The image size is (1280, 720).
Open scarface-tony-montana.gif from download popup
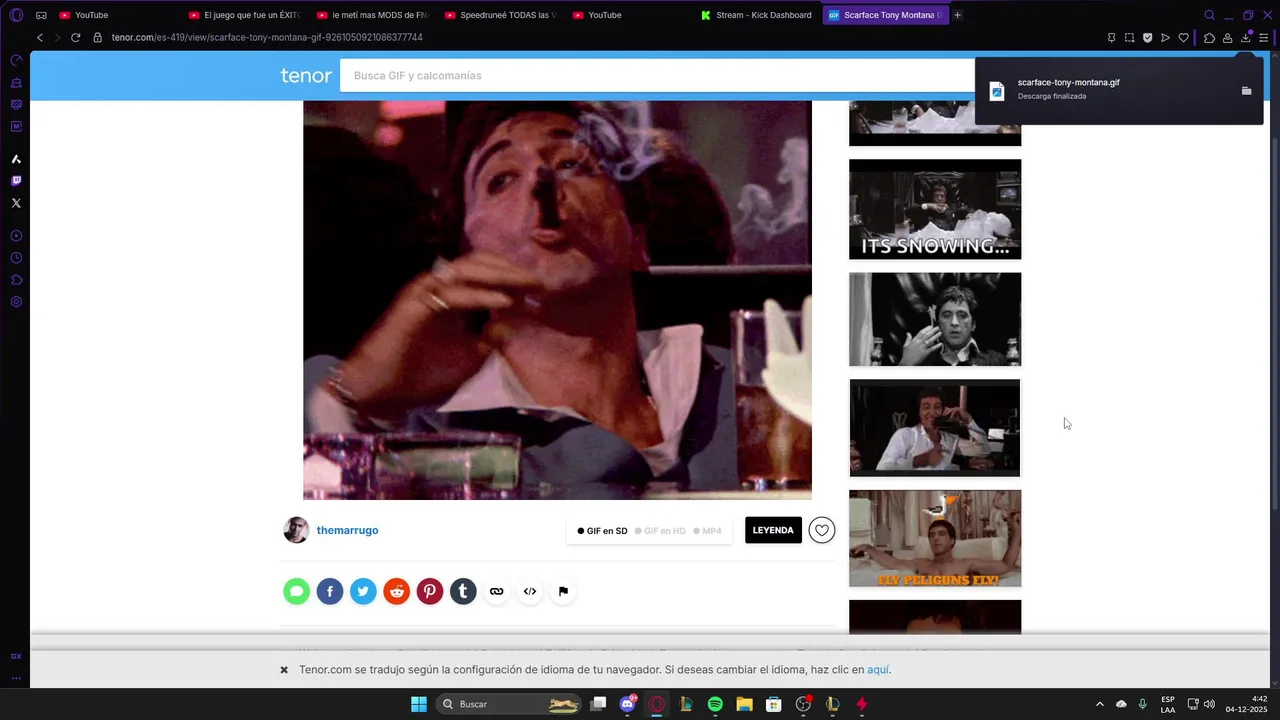pyautogui.click(x=1069, y=82)
